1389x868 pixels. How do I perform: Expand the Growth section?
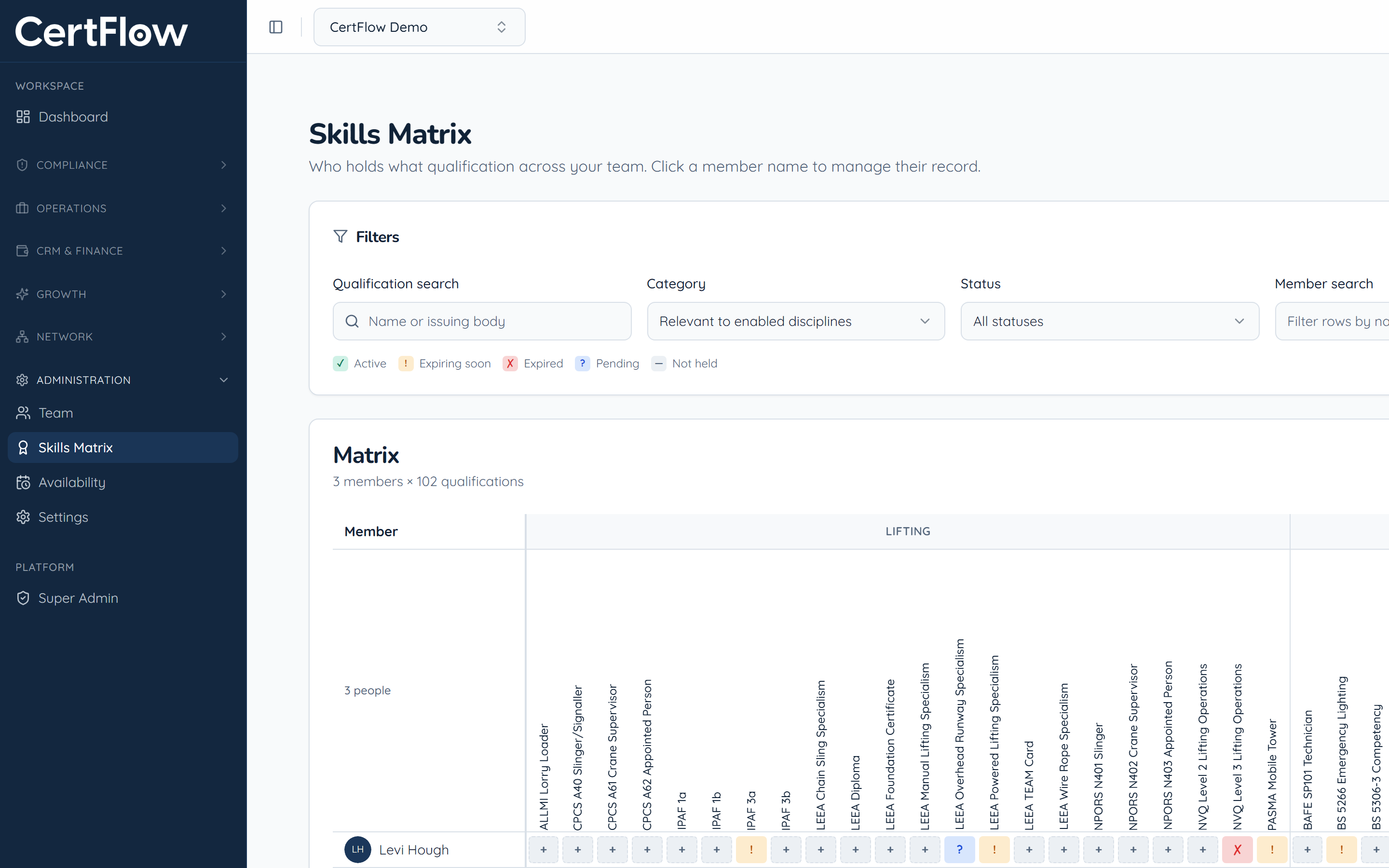[123, 294]
